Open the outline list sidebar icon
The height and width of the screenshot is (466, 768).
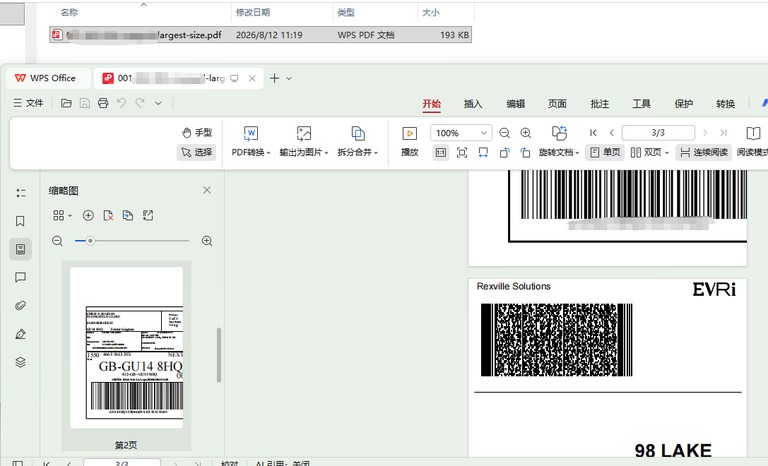point(20,193)
